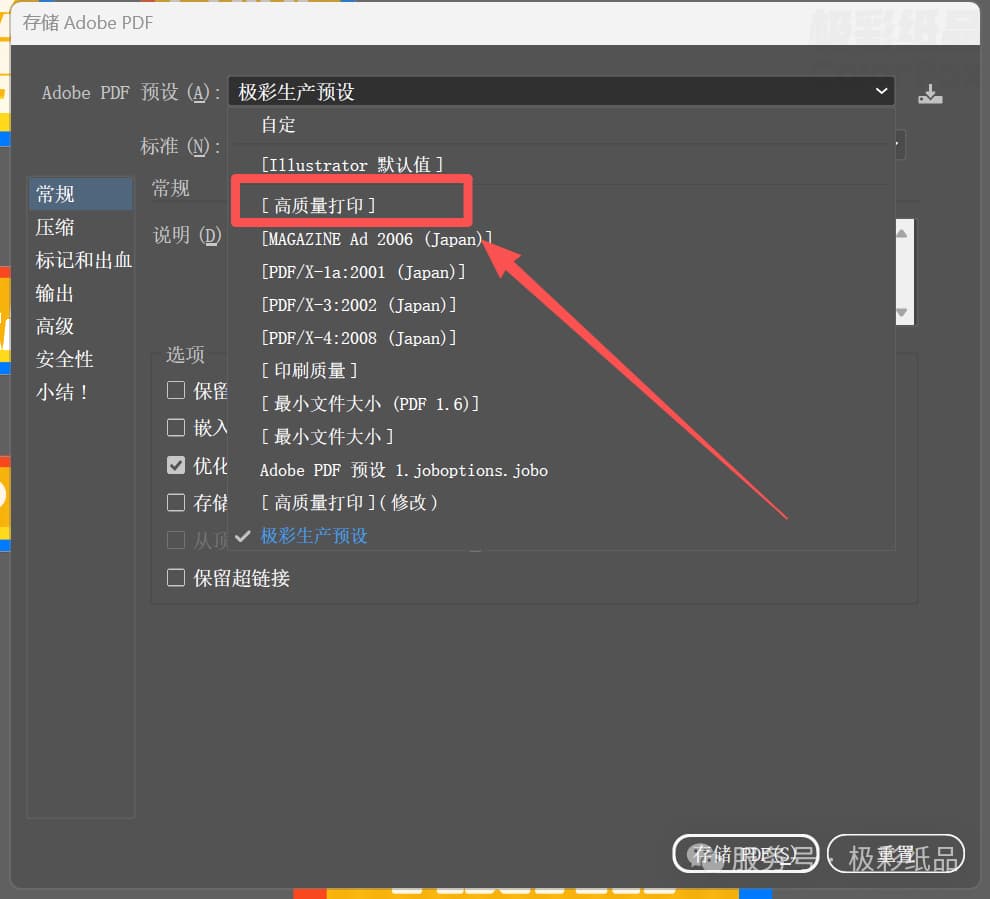Select [PDF/X-4:2008 (Japan)] preset
This screenshot has height=899, width=990.
pos(358,338)
